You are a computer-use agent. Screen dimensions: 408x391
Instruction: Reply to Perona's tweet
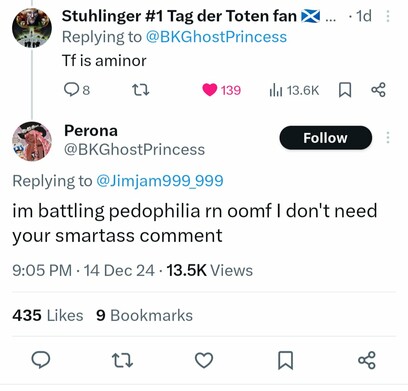41,360
